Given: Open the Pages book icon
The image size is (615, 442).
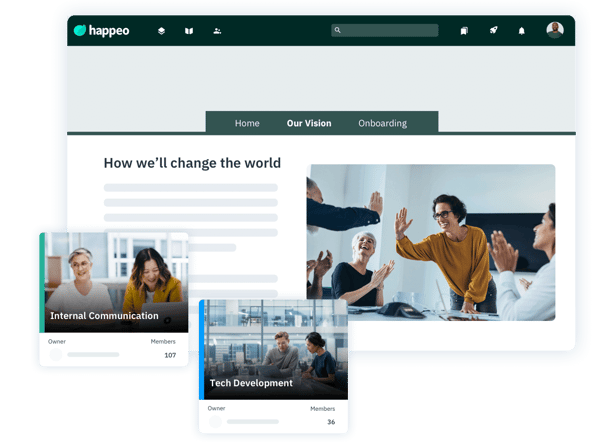Looking at the screenshot, I should pyautogui.click(x=189, y=31).
